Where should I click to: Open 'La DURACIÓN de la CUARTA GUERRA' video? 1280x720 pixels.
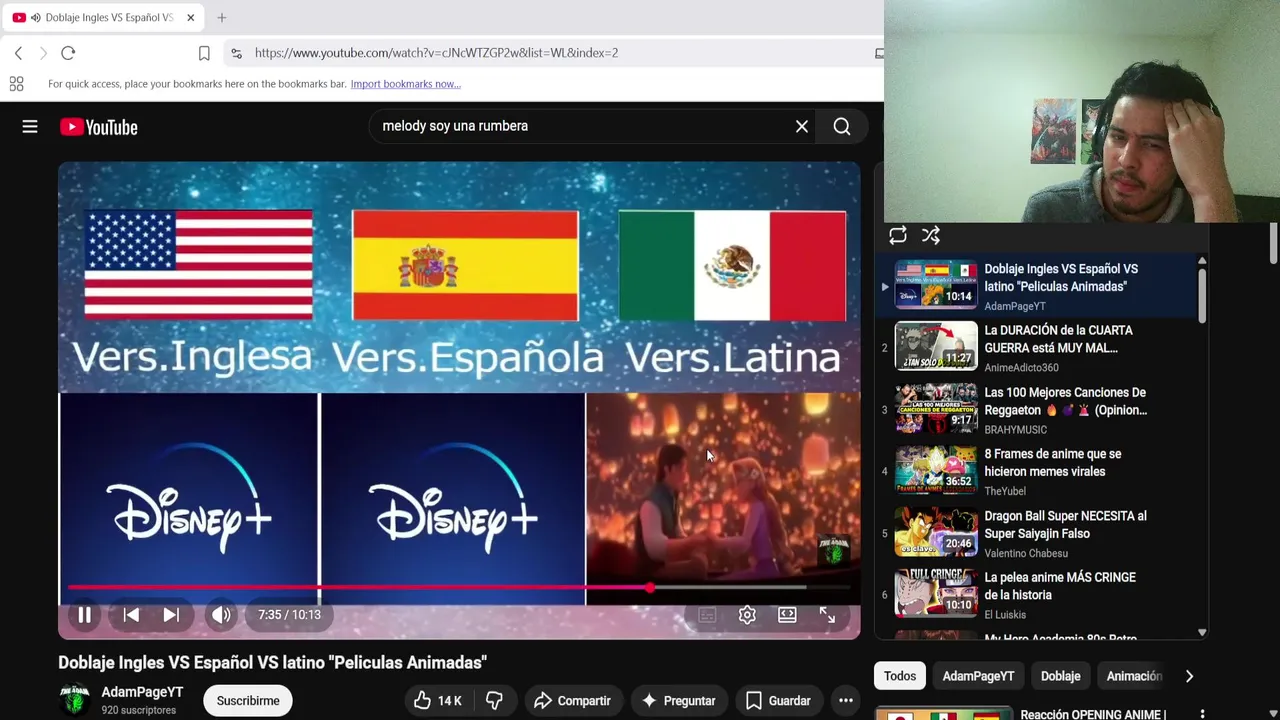tap(1036, 347)
